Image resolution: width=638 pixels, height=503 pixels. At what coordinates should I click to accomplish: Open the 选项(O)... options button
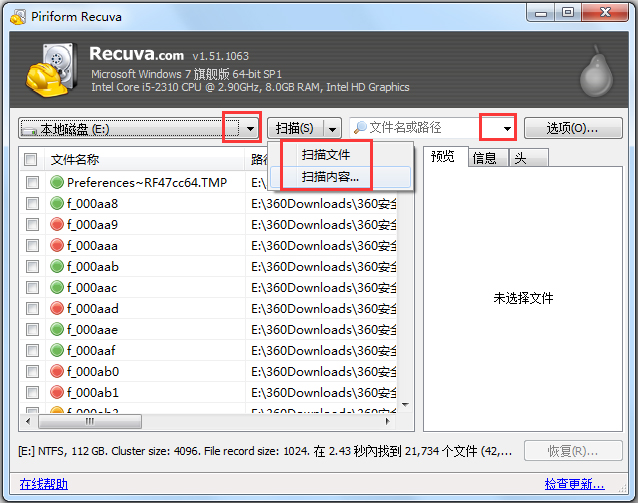572,128
